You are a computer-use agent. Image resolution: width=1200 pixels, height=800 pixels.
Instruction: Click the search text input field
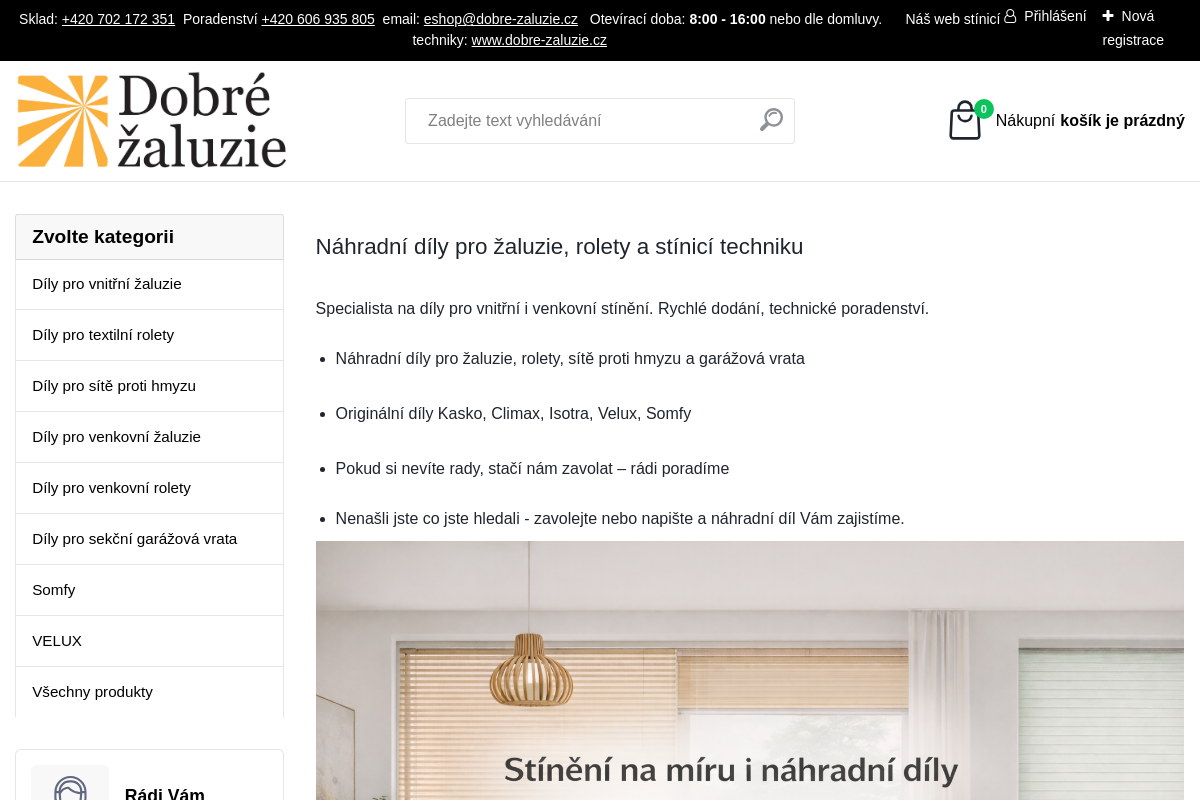(580, 120)
